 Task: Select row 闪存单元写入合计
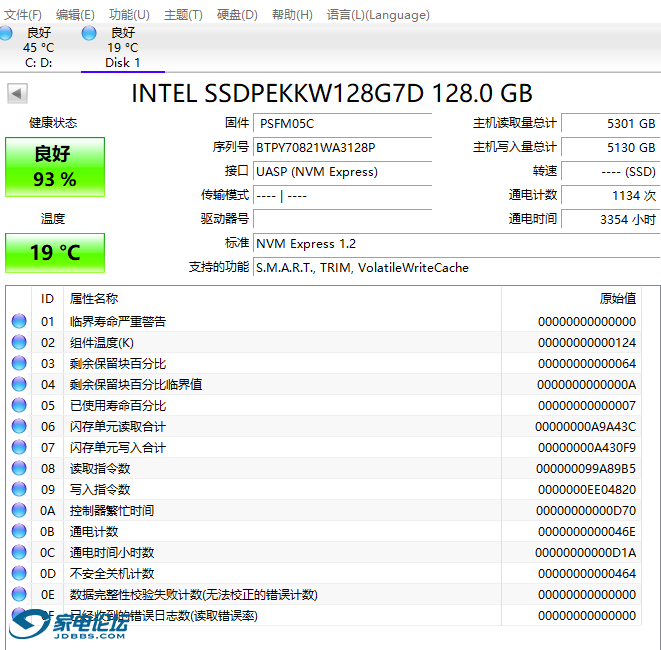[324, 448]
